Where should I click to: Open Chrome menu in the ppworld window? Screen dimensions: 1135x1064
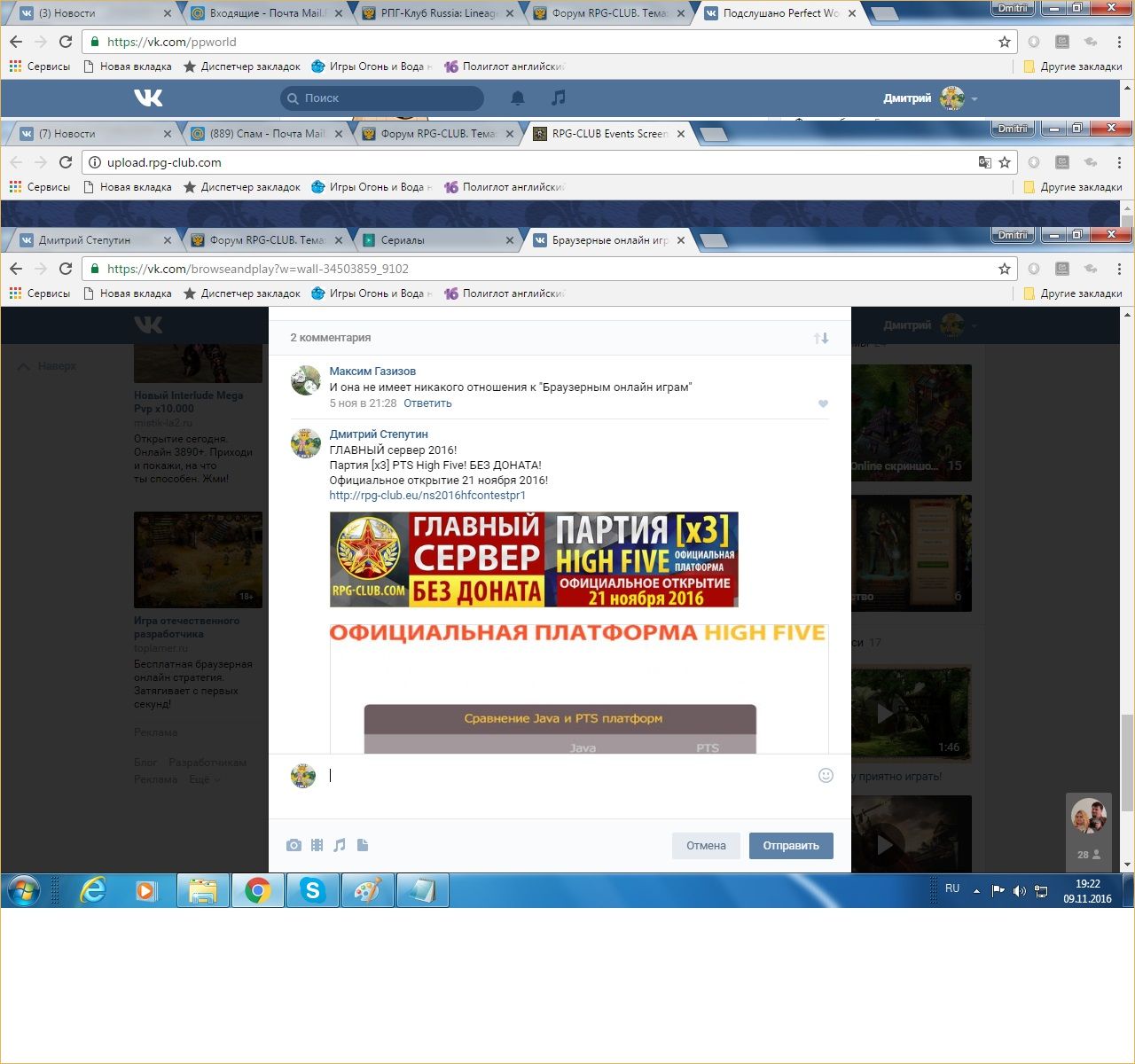[1119, 42]
